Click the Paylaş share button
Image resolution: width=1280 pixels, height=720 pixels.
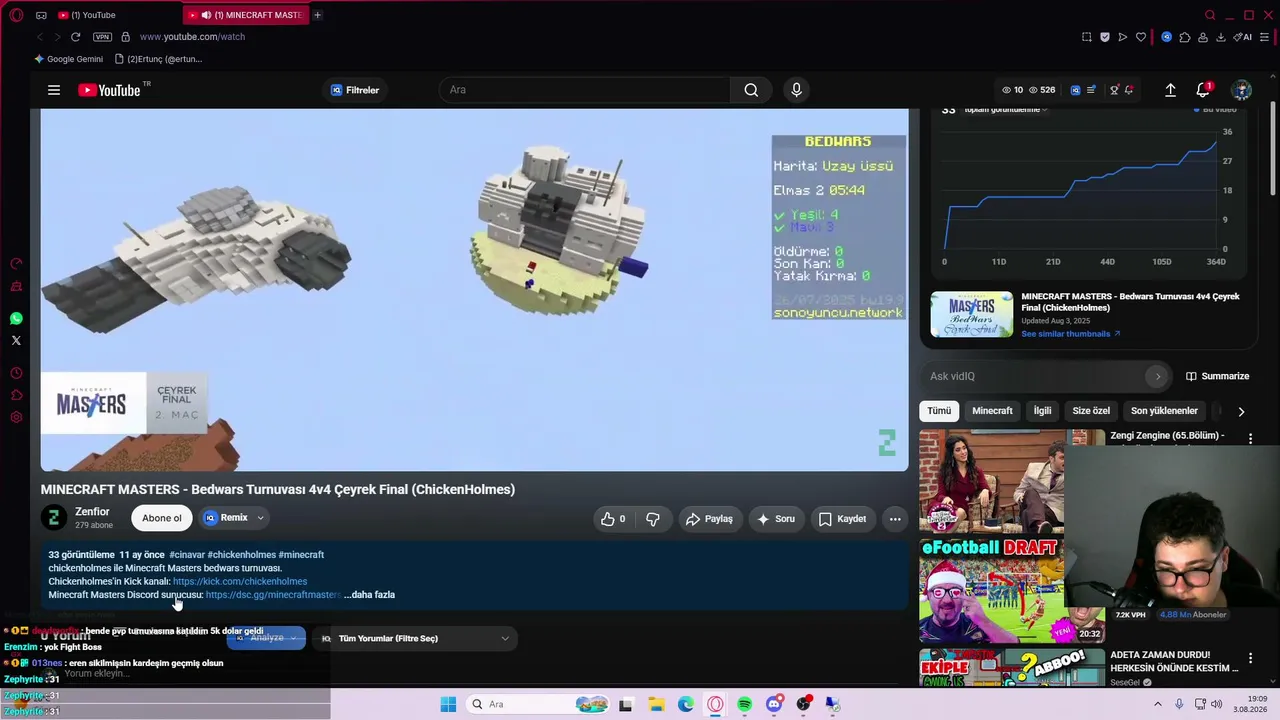(x=709, y=519)
